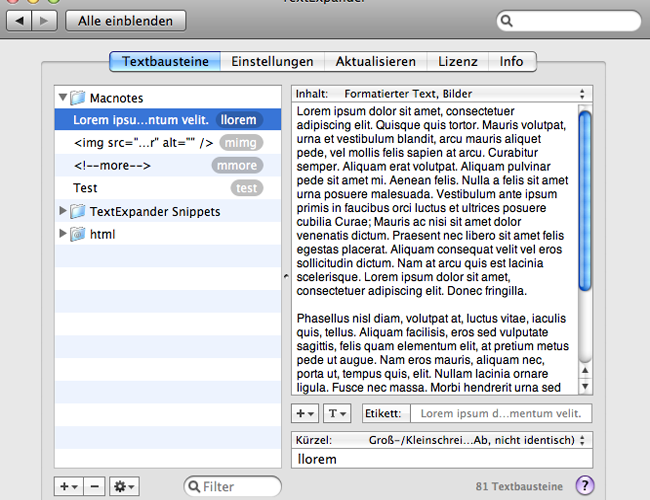Click the 81 Textbausteine count label
The width and height of the screenshot is (650, 500).
[519, 486]
